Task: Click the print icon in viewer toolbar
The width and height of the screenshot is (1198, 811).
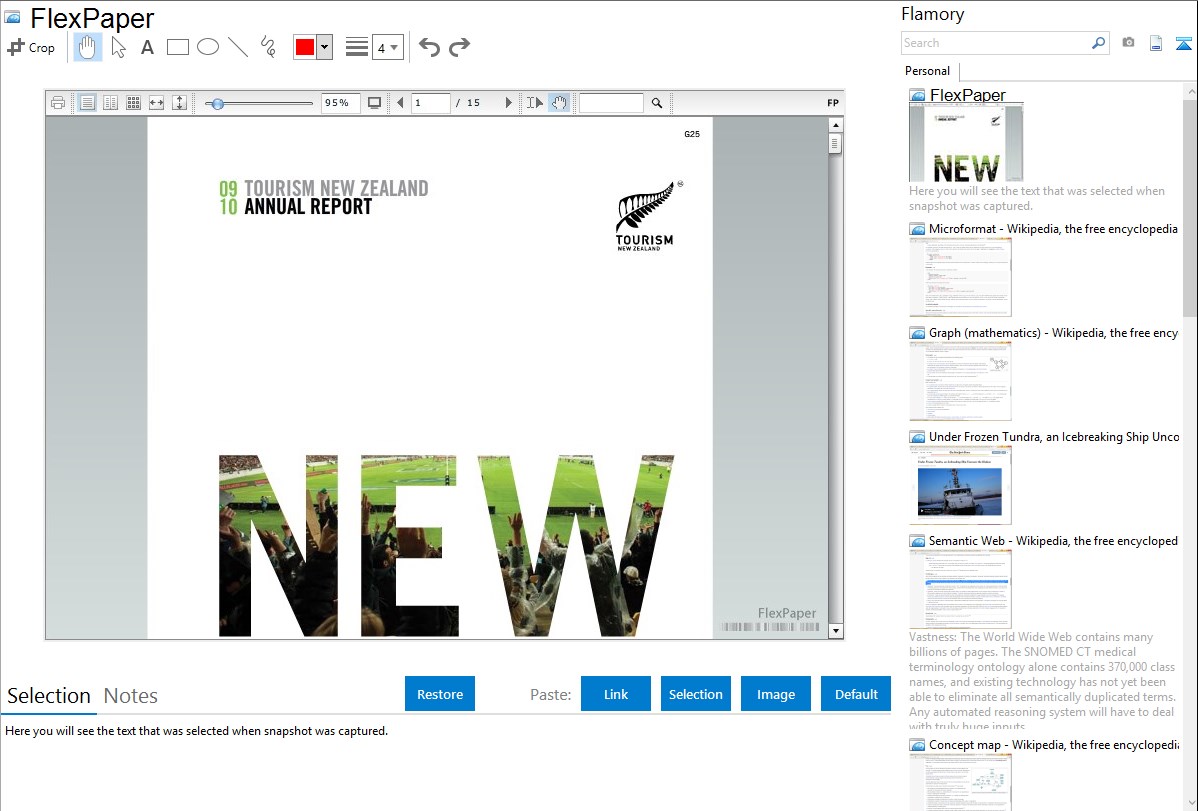Action: 58,102
